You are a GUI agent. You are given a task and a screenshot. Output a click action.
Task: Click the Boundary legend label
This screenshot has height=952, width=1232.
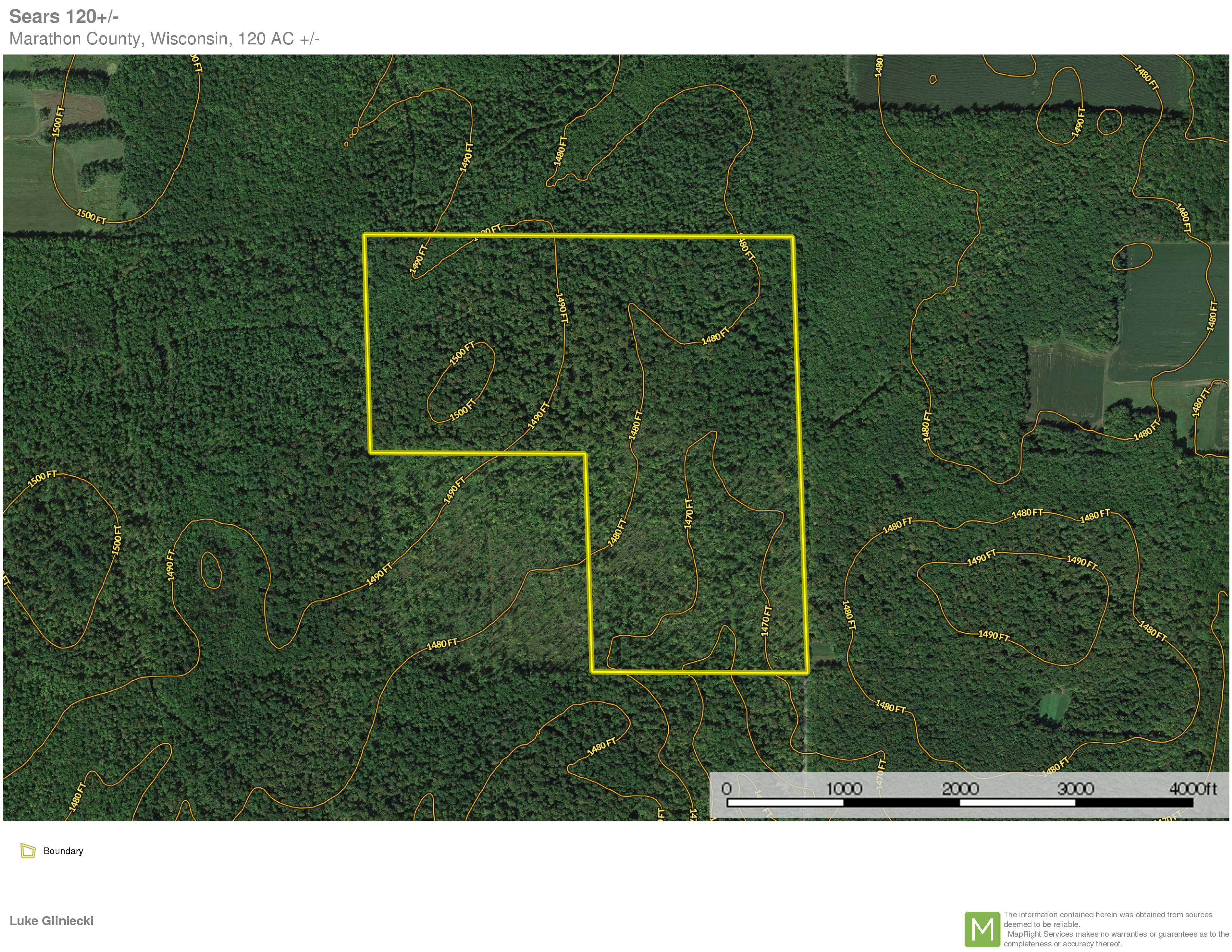(x=63, y=851)
